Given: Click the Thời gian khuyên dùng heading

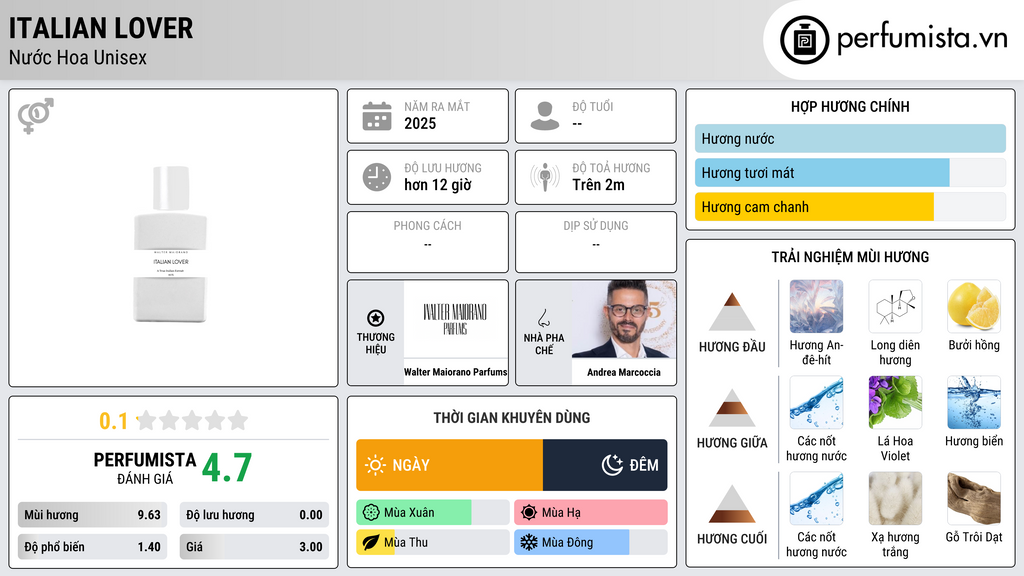Looking at the screenshot, I should click(x=512, y=418).
